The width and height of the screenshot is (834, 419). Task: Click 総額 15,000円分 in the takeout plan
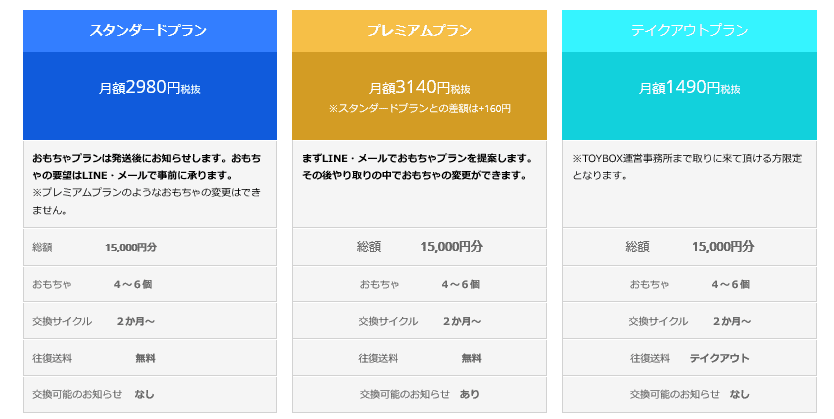tap(689, 247)
